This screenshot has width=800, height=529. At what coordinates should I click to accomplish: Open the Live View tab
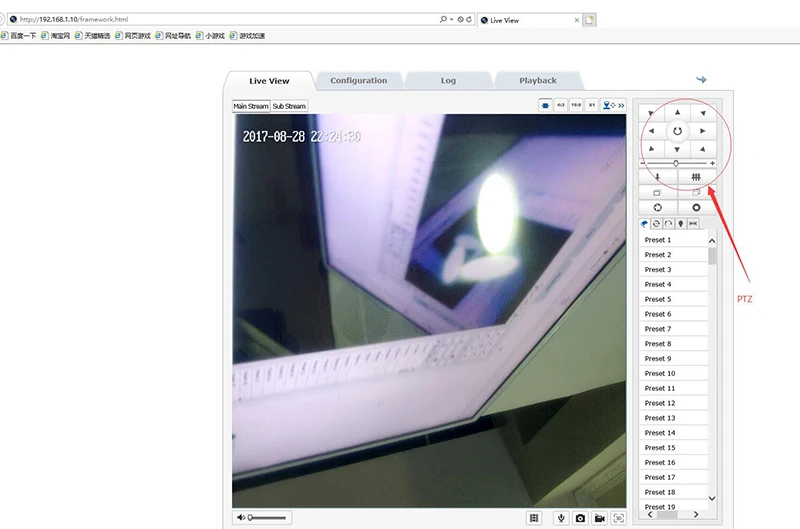click(x=269, y=81)
